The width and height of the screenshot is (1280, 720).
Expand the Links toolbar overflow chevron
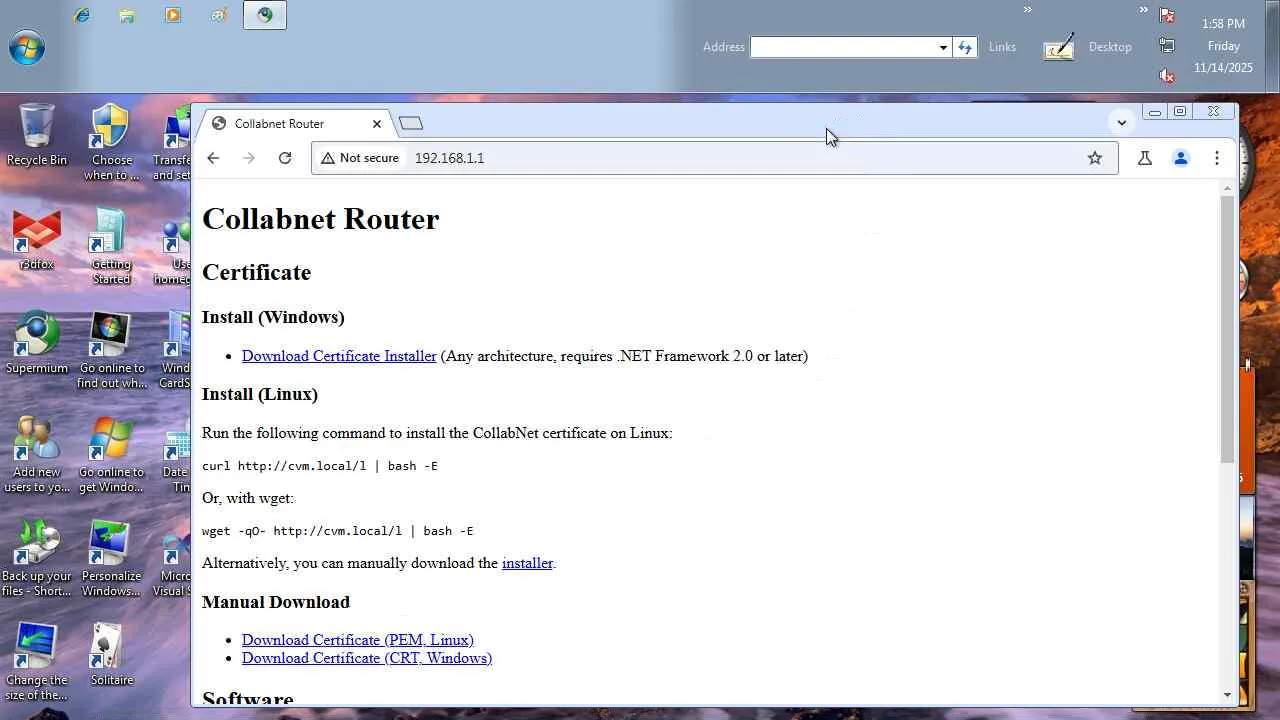click(x=1027, y=10)
